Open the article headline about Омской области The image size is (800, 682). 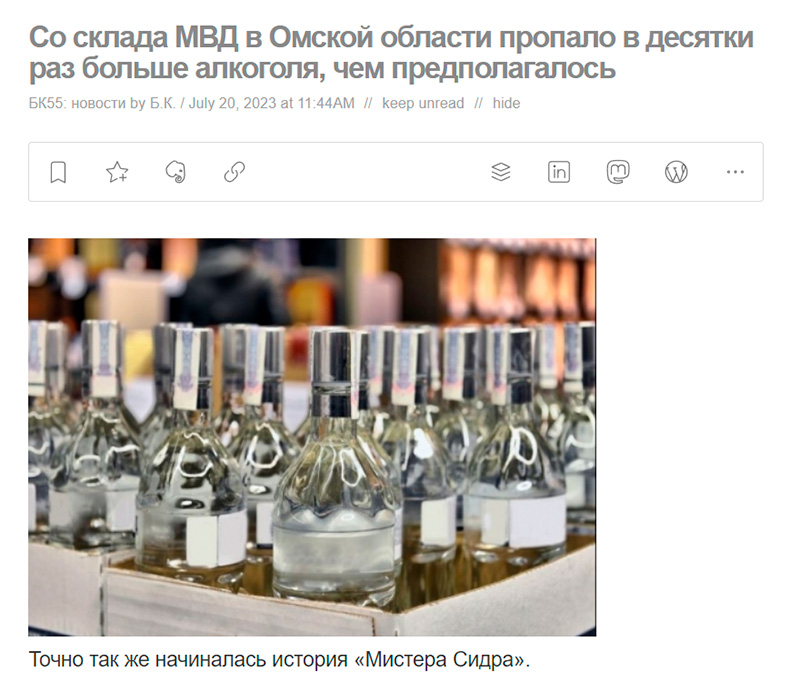[x=391, y=52]
